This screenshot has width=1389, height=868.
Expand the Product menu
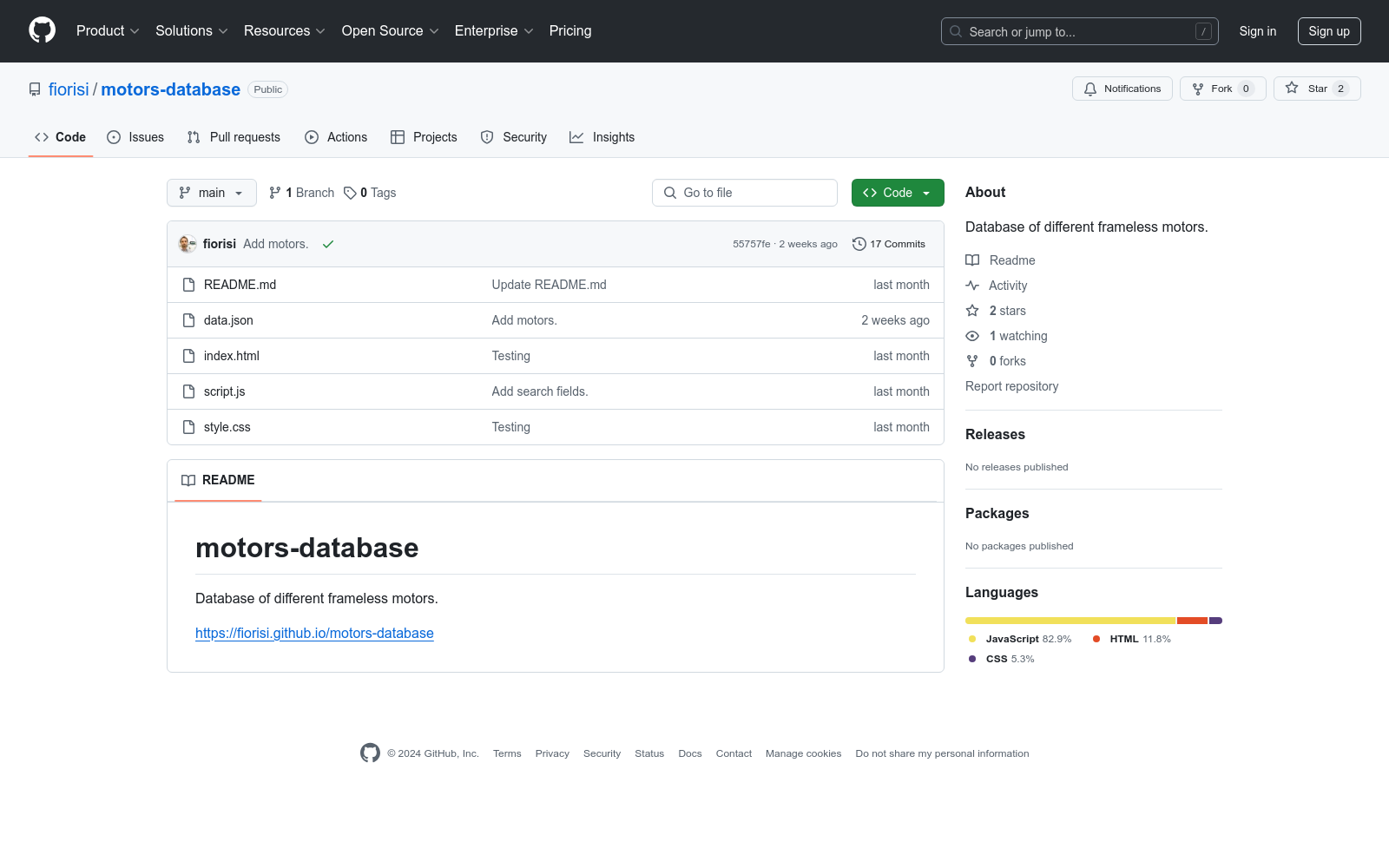click(x=108, y=30)
